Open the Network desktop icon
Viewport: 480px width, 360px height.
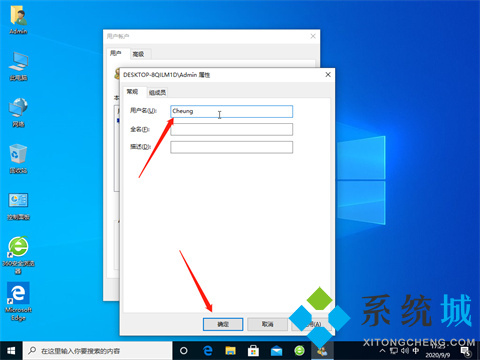click(18, 113)
